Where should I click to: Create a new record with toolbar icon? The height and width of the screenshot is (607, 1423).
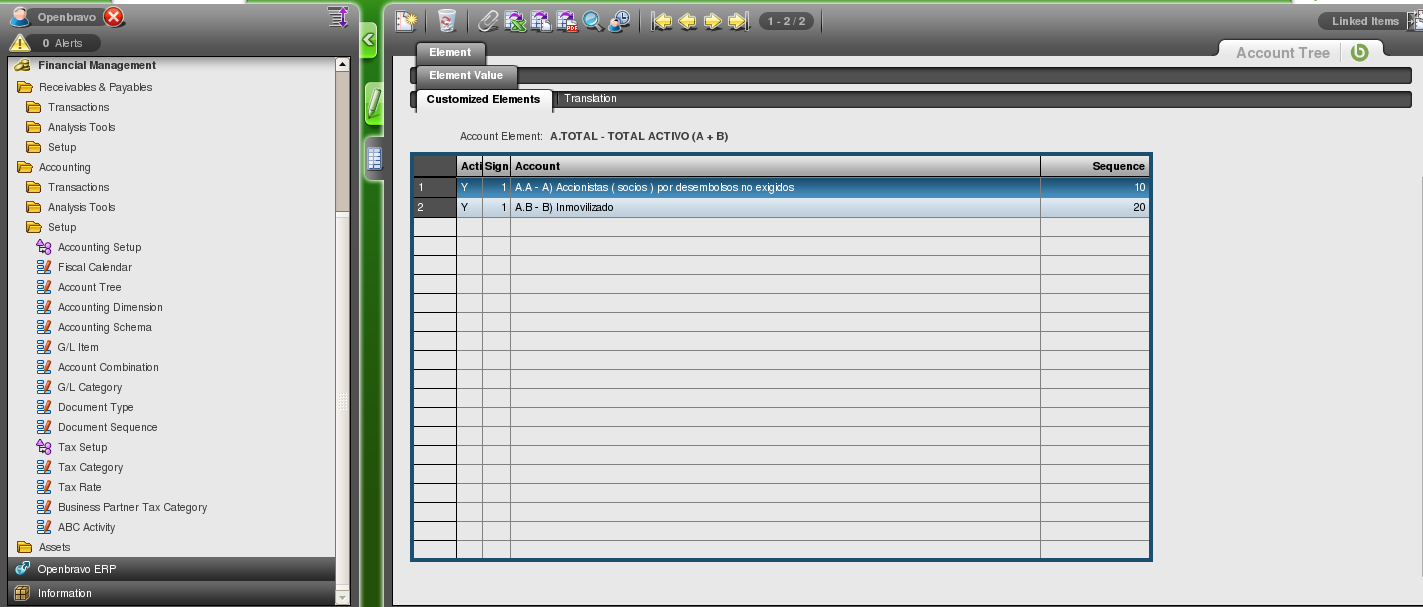click(x=406, y=21)
